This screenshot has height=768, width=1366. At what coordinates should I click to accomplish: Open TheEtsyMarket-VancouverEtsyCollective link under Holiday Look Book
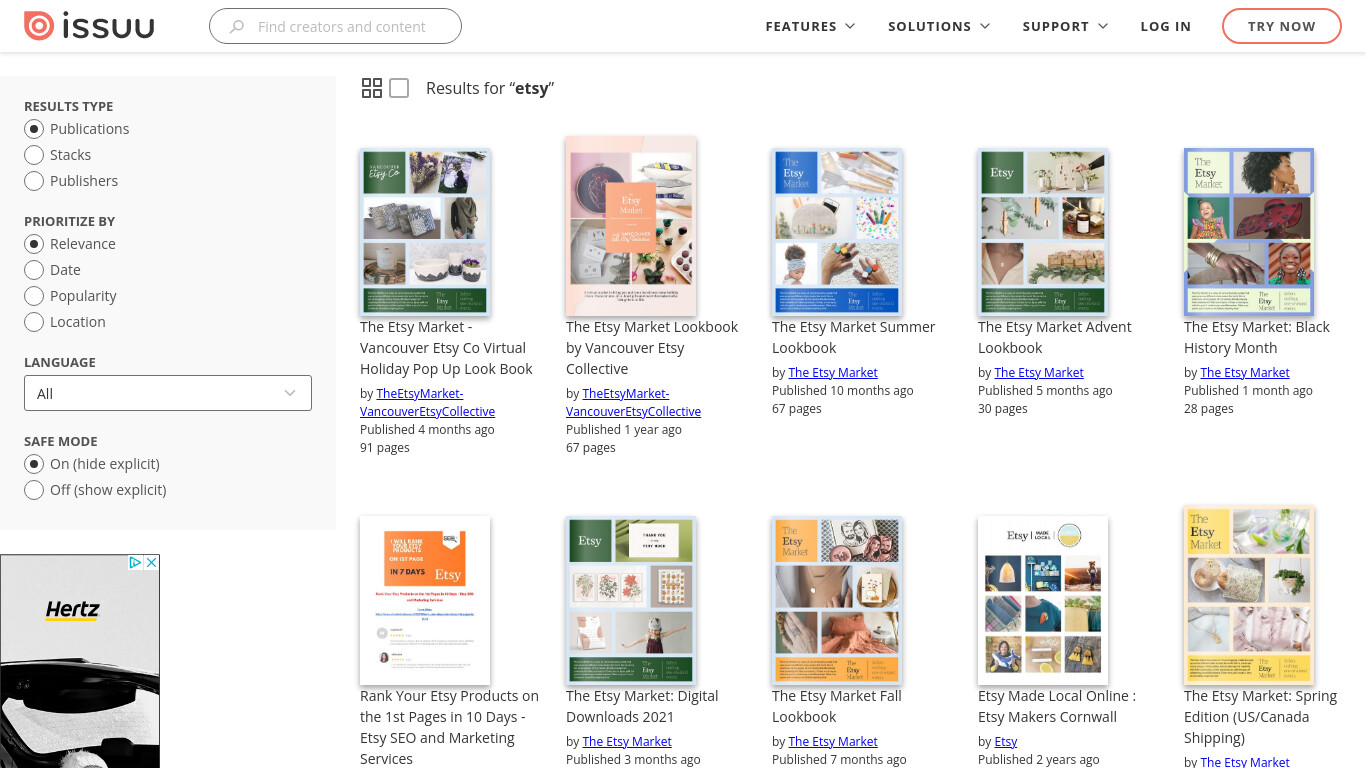427,402
